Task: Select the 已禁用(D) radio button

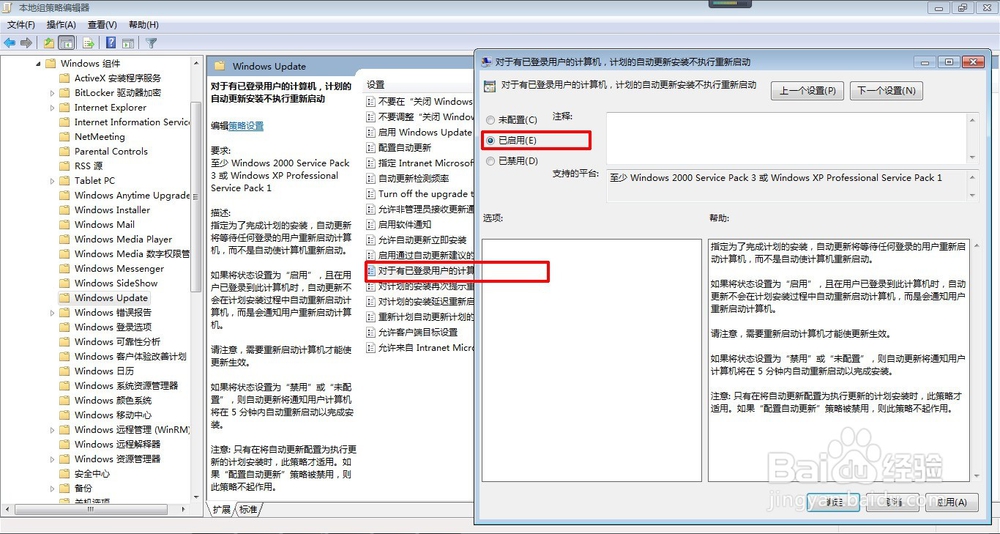Action: [490, 161]
